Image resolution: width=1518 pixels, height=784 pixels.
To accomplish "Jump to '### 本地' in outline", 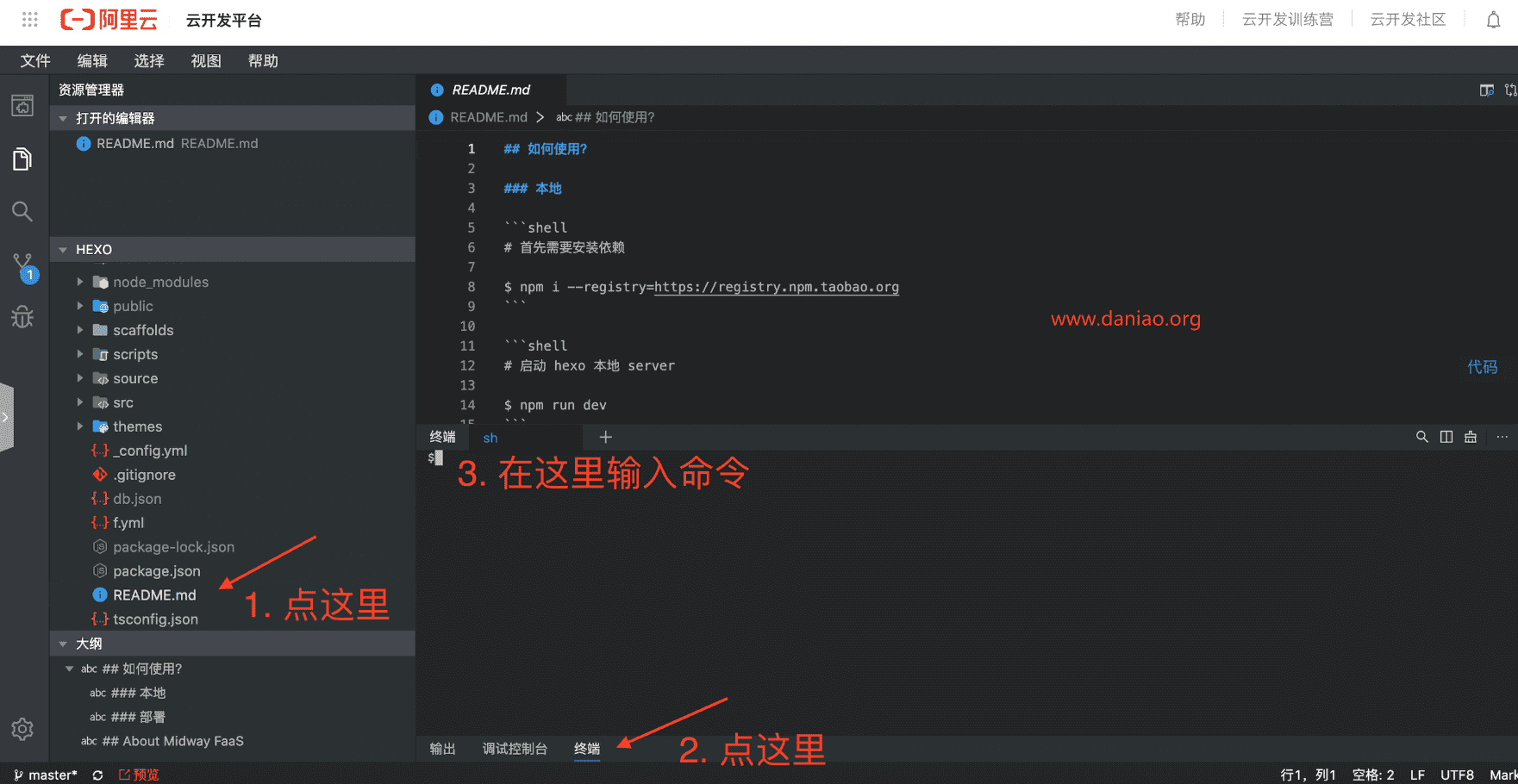I will tap(138, 693).
